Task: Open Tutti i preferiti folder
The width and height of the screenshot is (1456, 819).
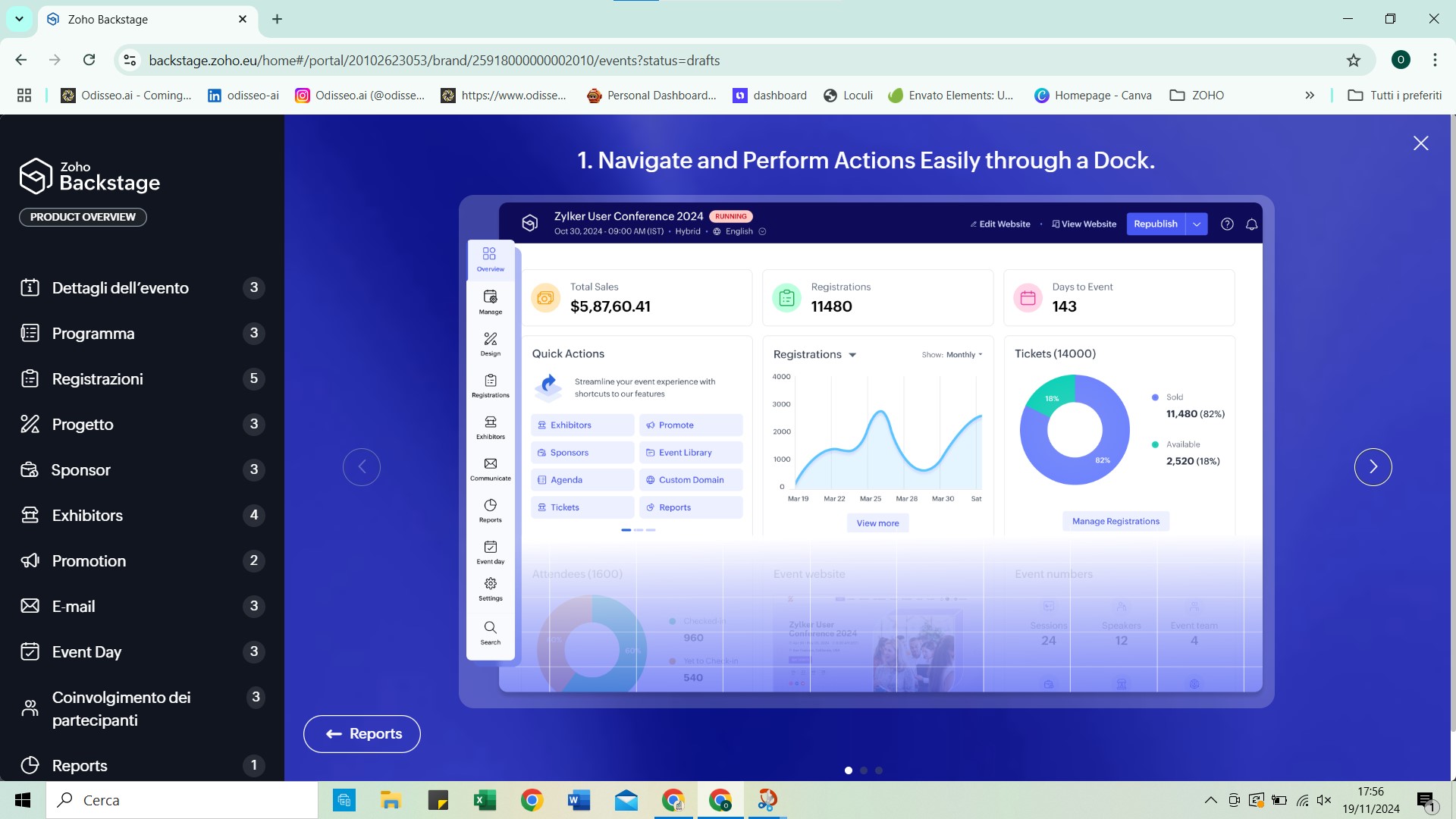Action: [1395, 95]
